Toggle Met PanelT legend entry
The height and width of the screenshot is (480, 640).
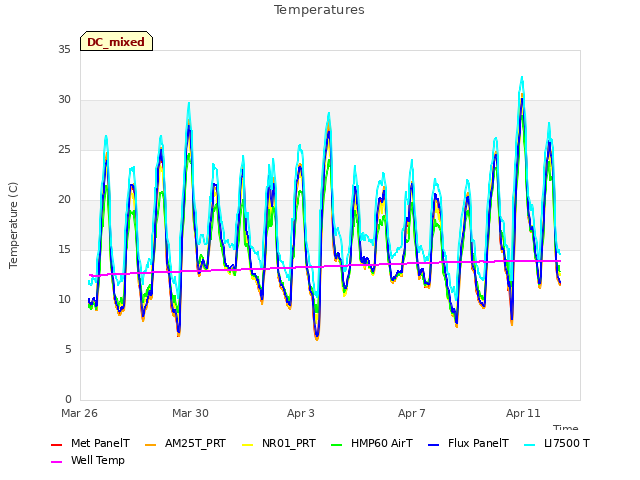point(91,443)
